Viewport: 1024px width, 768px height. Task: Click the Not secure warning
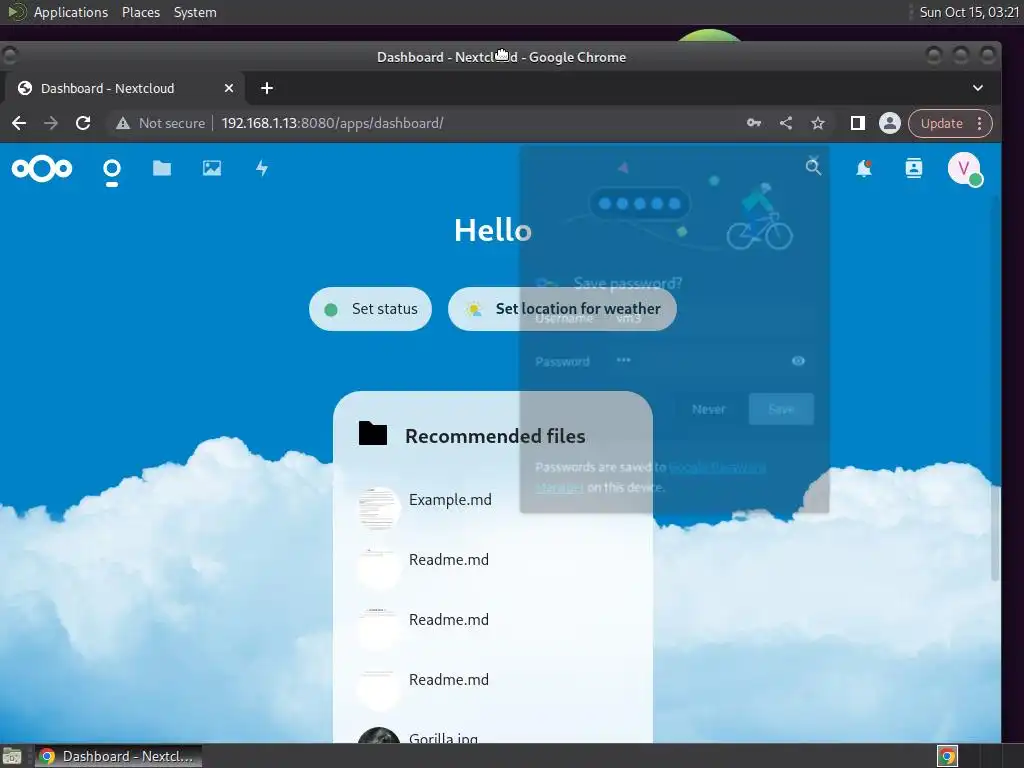pos(160,123)
